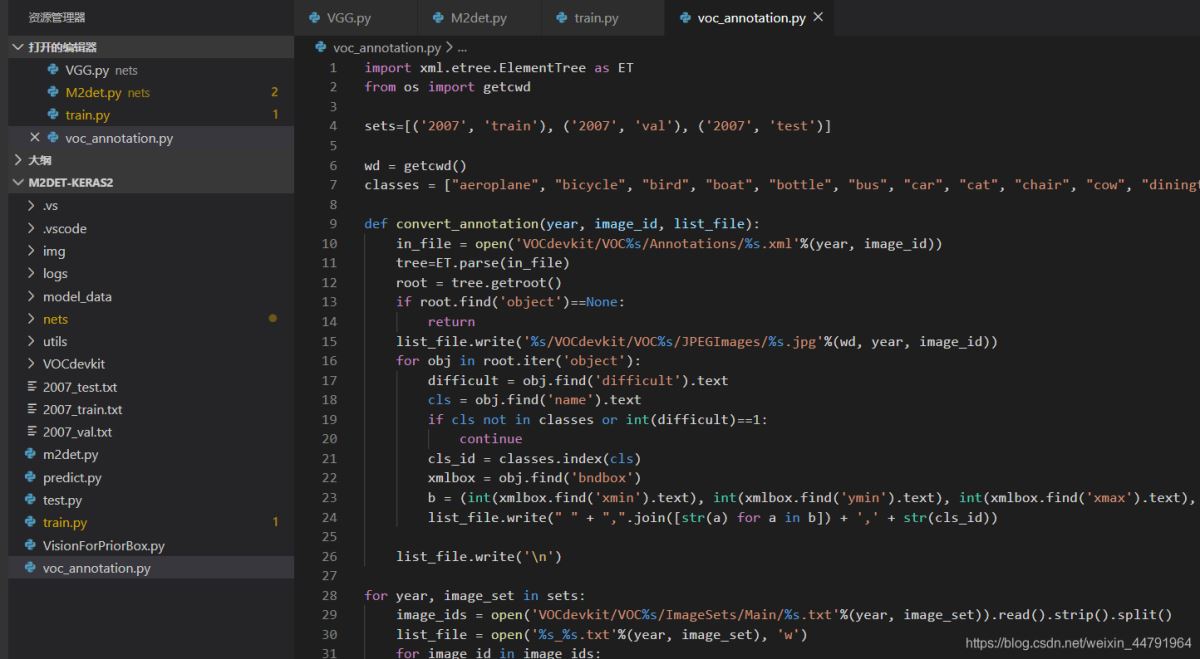
Task: Select voc_annotation.py breadcrumb path
Action: tap(386, 47)
